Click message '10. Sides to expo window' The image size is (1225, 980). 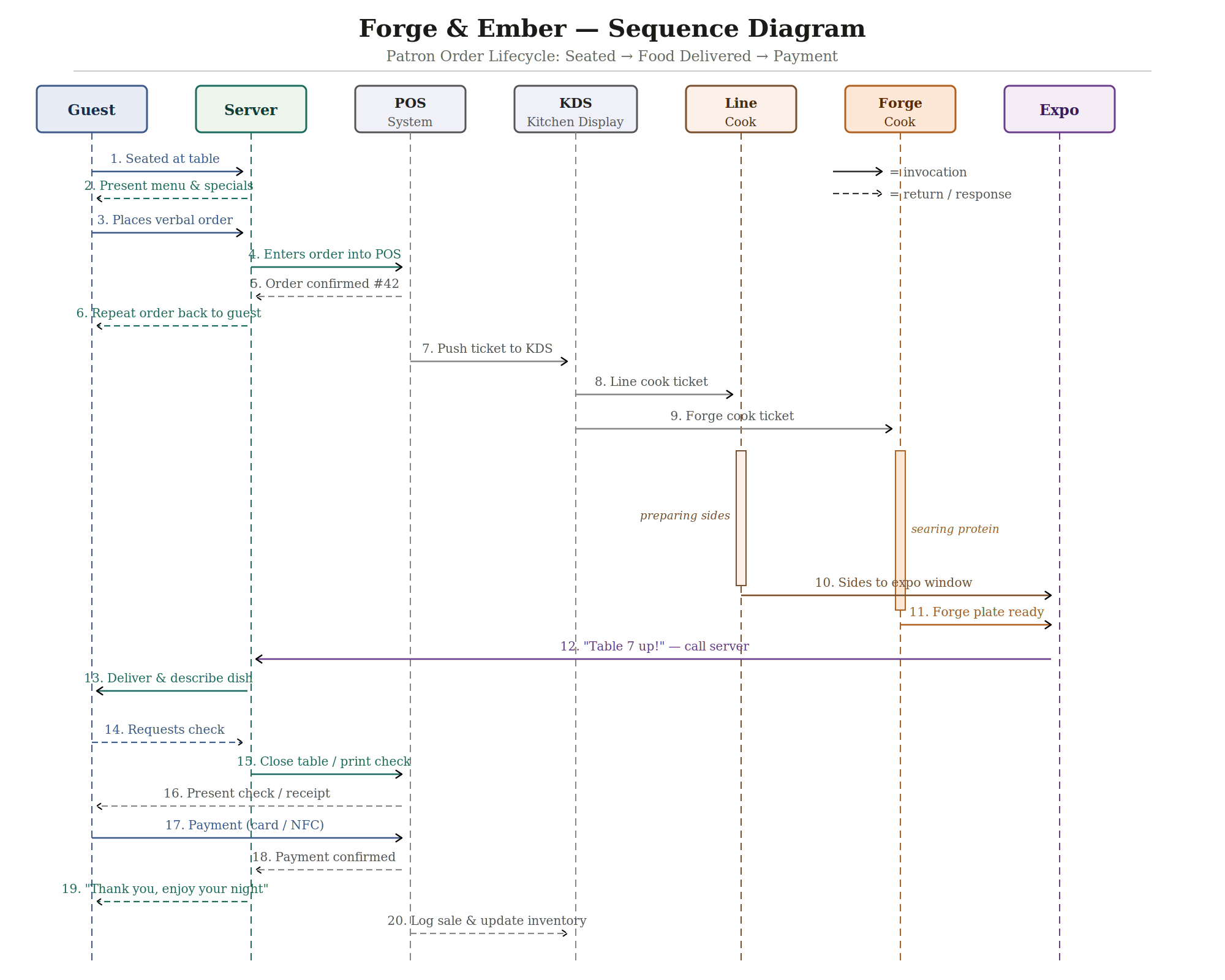[x=894, y=583]
